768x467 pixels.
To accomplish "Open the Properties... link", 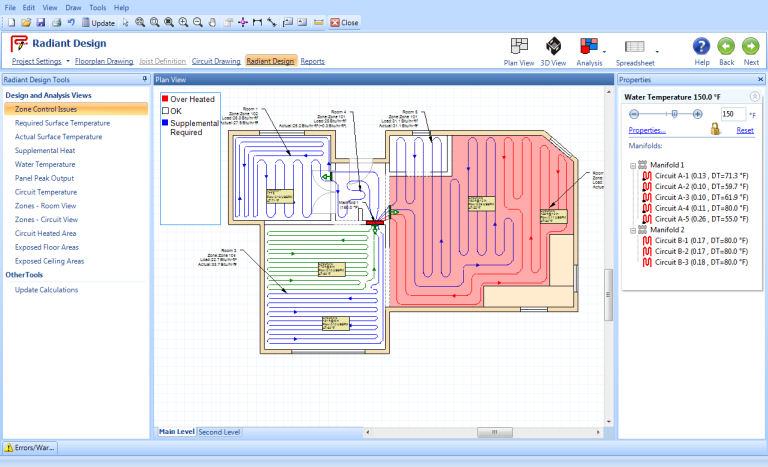I will [x=647, y=130].
